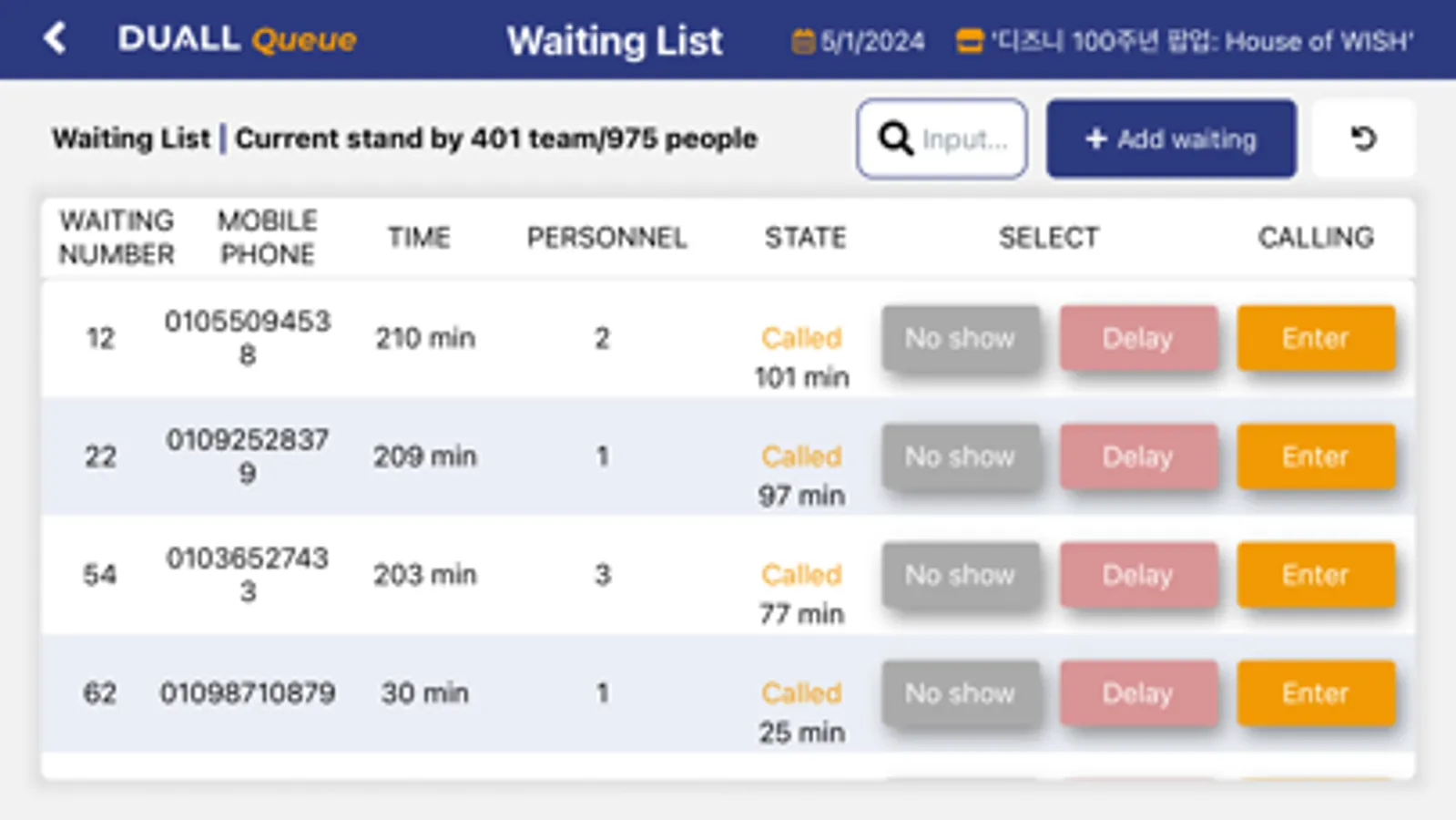Image resolution: width=1456 pixels, height=820 pixels.
Task: Type in the search Input field
Action: [965, 139]
